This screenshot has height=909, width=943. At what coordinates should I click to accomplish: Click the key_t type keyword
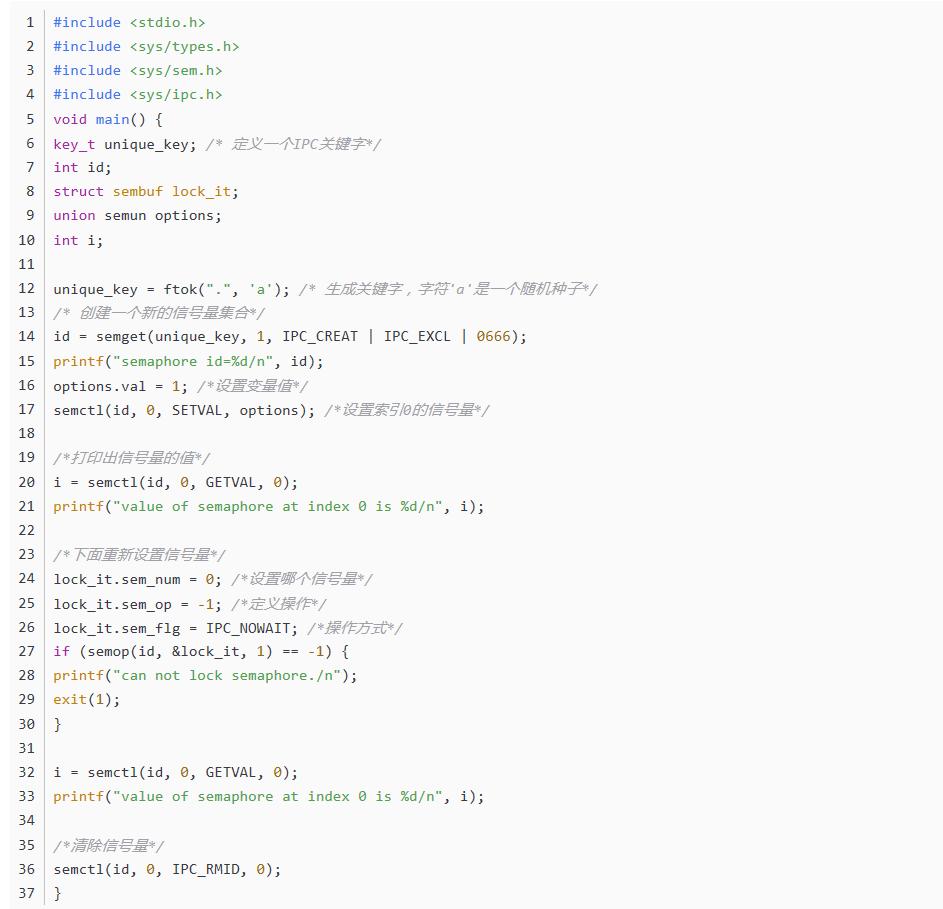tap(74, 144)
